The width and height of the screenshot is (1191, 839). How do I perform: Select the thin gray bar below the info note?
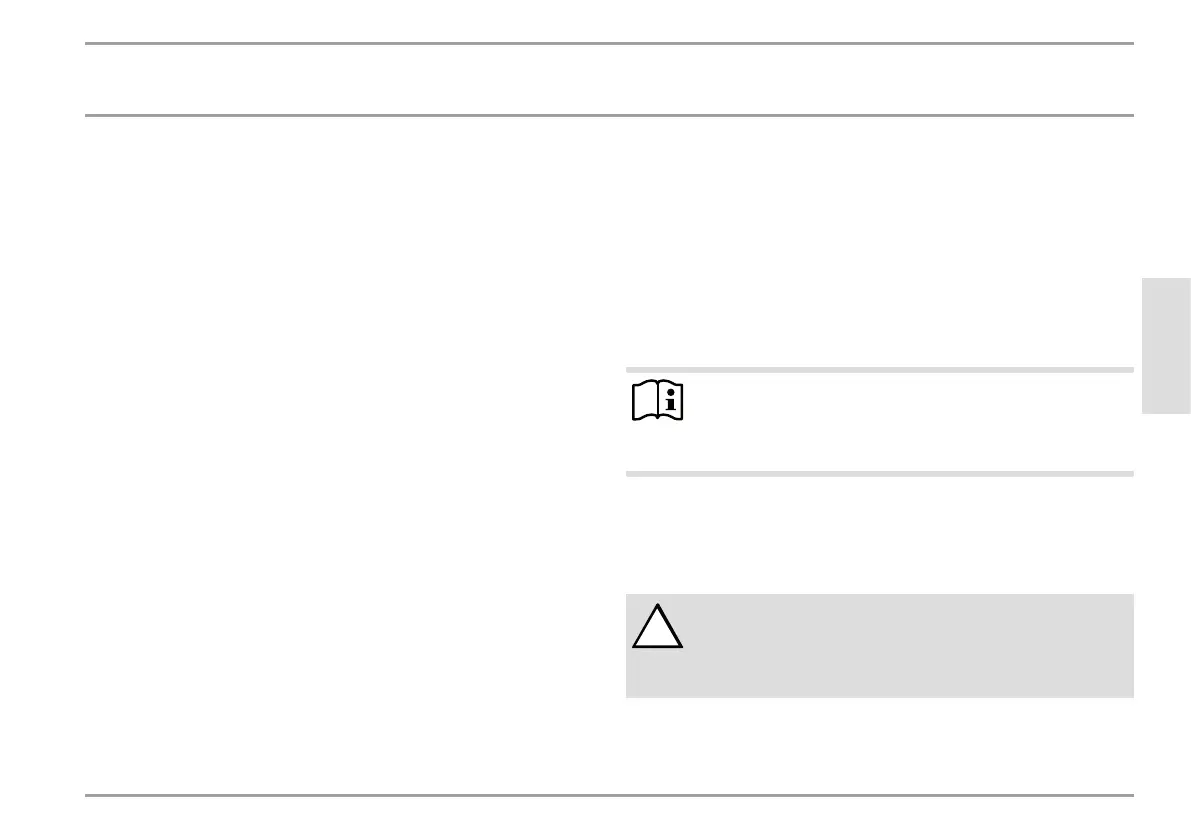[x=880, y=474]
